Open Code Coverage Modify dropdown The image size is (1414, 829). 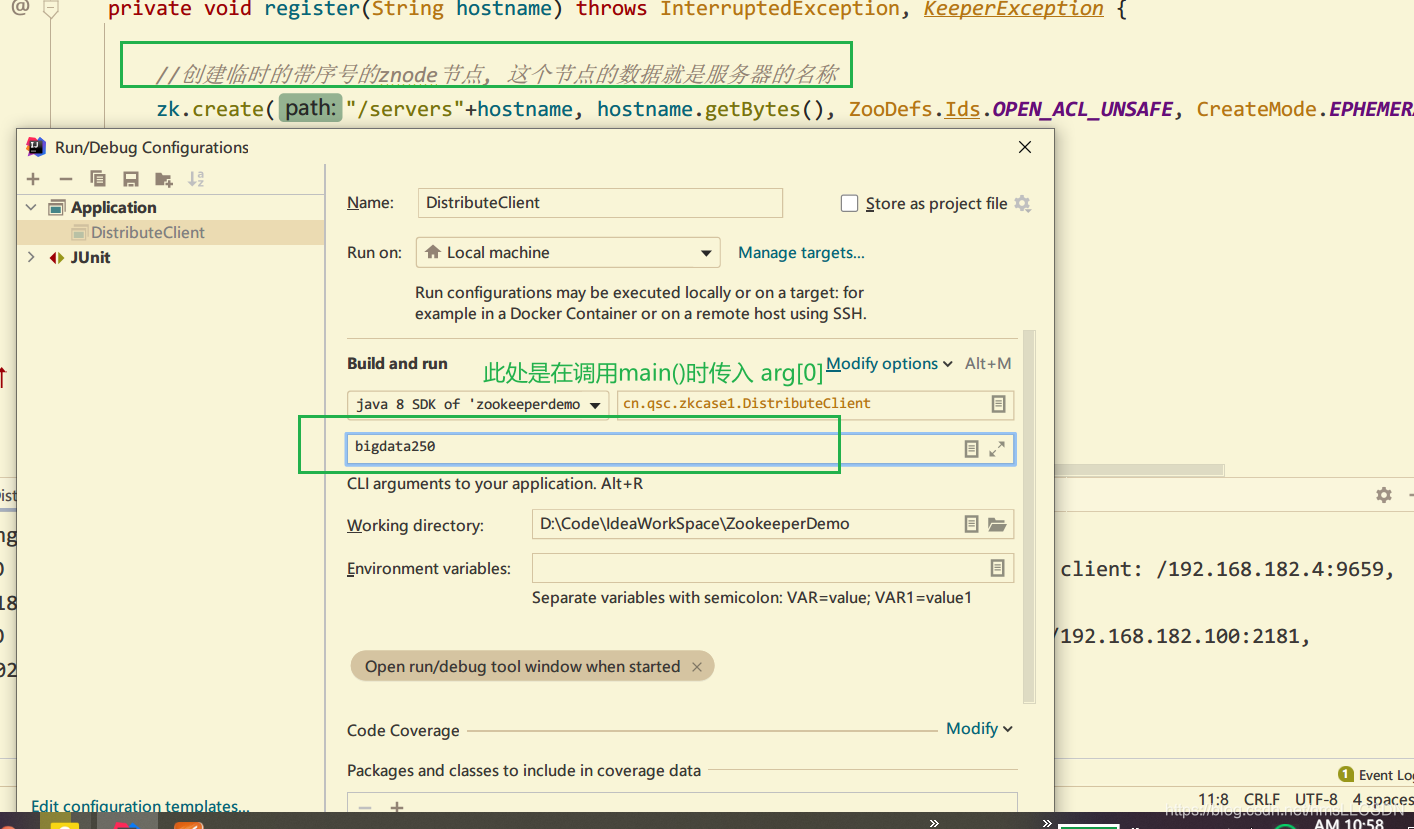979,728
